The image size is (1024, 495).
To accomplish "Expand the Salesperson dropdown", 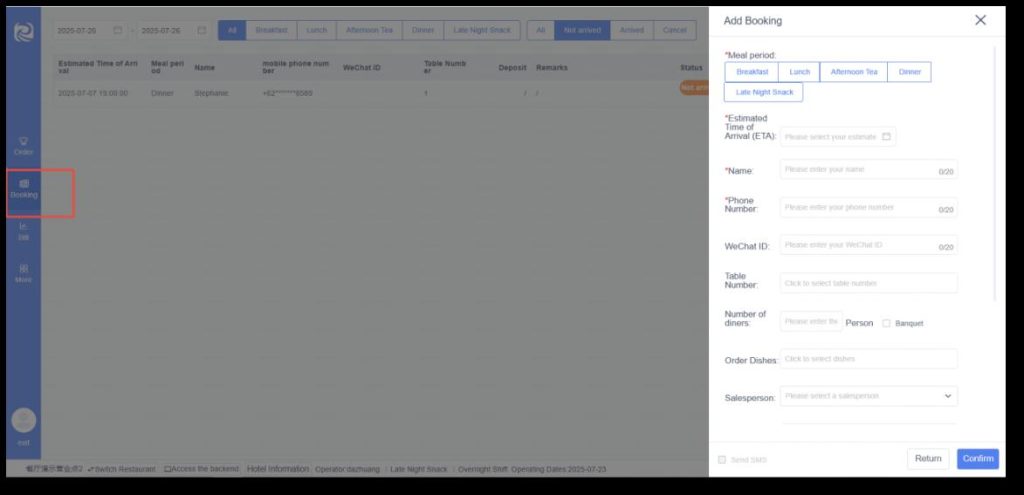I will 947,396.
